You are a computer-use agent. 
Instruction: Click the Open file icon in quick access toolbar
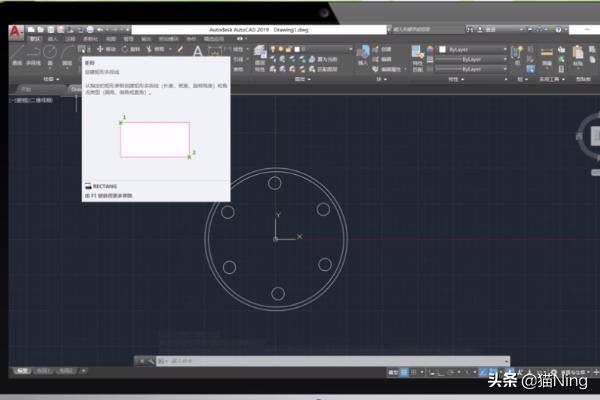click(x=41, y=29)
